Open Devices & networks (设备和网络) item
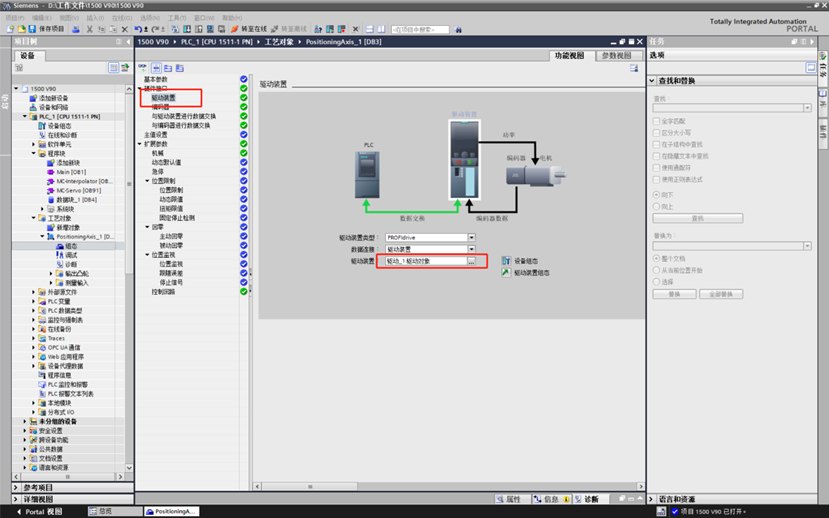The image size is (829, 518). pyautogui.click(x=53, y=107)
